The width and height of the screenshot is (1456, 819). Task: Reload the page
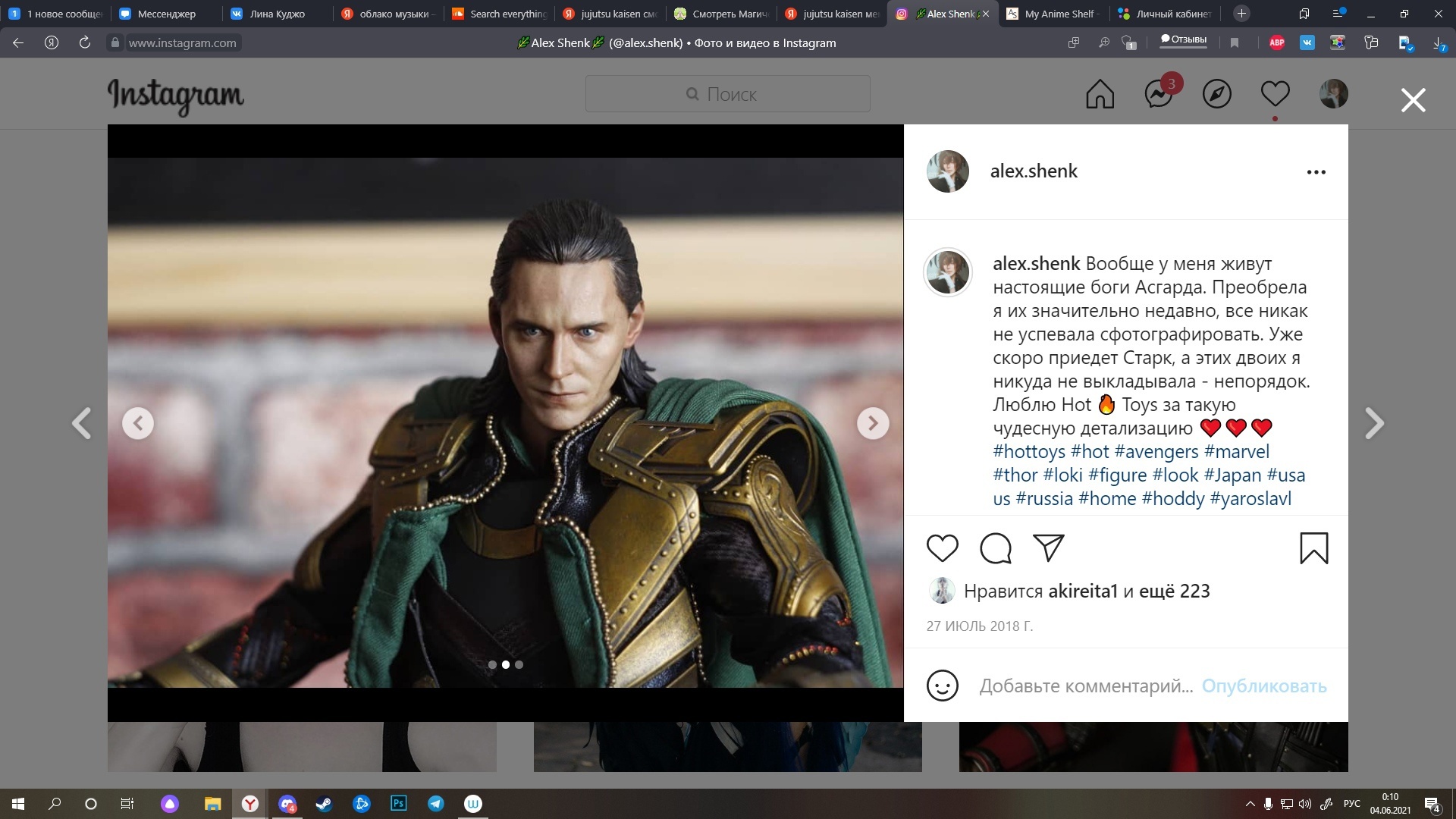point(85,43)
